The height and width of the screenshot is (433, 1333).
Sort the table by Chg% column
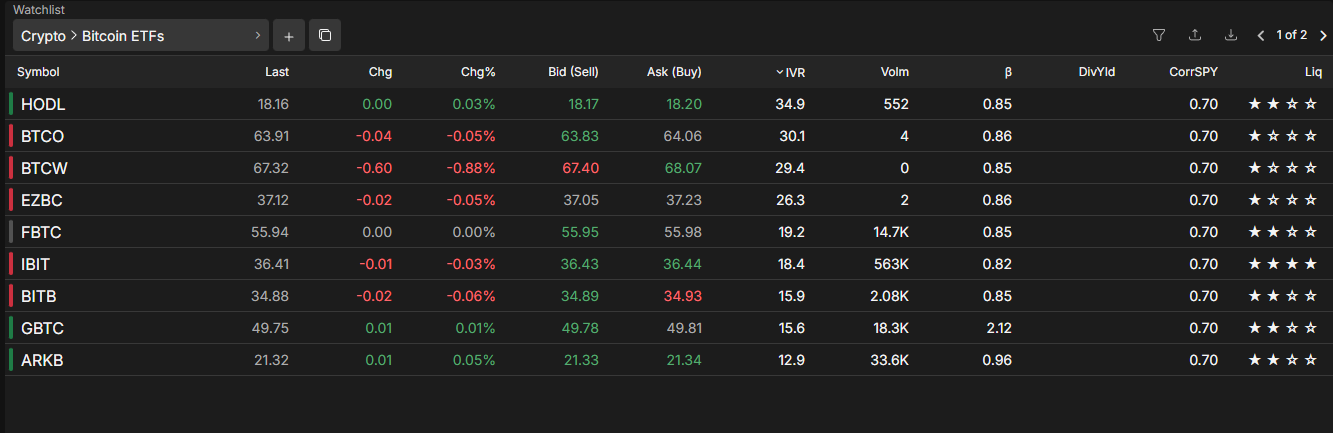point(478,72)
